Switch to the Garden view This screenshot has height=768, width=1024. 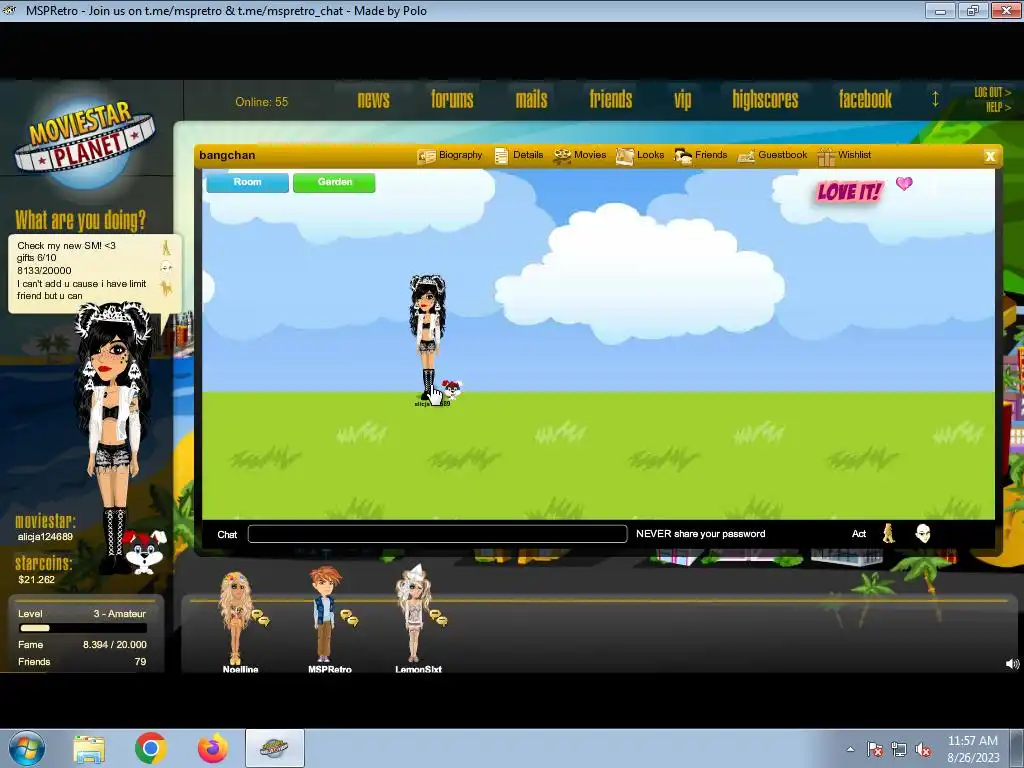[334, 182]
